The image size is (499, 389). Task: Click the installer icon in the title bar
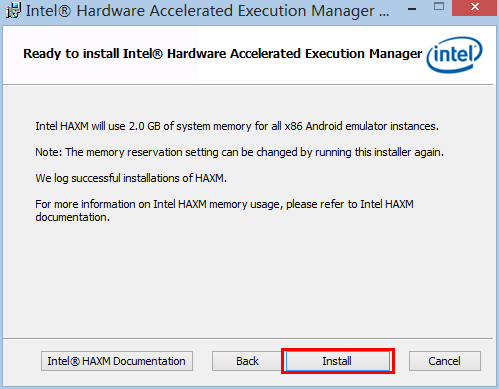click(13, 10)
